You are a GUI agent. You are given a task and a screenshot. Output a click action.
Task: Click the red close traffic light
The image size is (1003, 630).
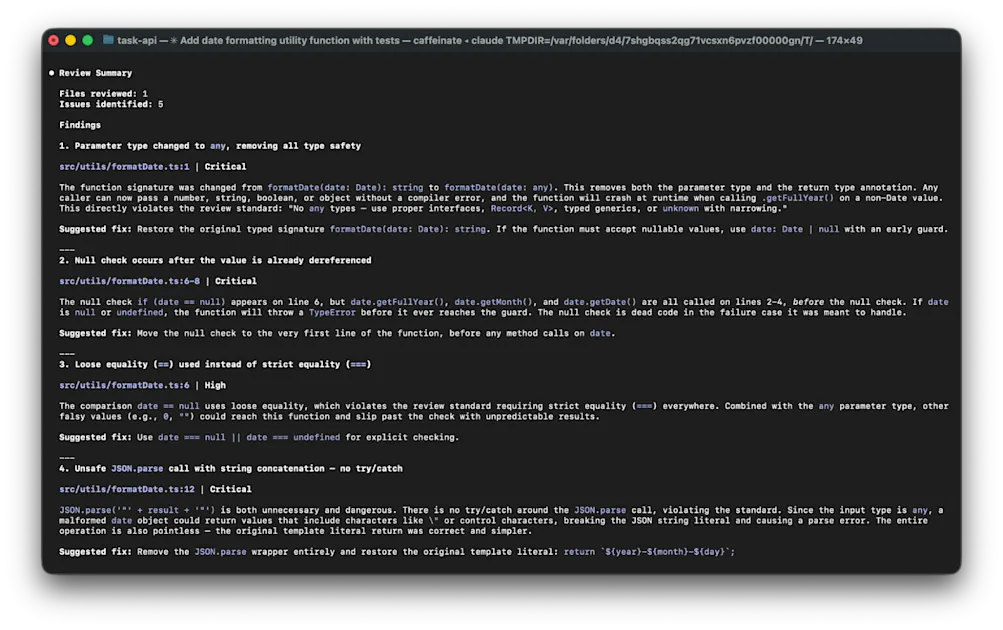coord(53,41)
